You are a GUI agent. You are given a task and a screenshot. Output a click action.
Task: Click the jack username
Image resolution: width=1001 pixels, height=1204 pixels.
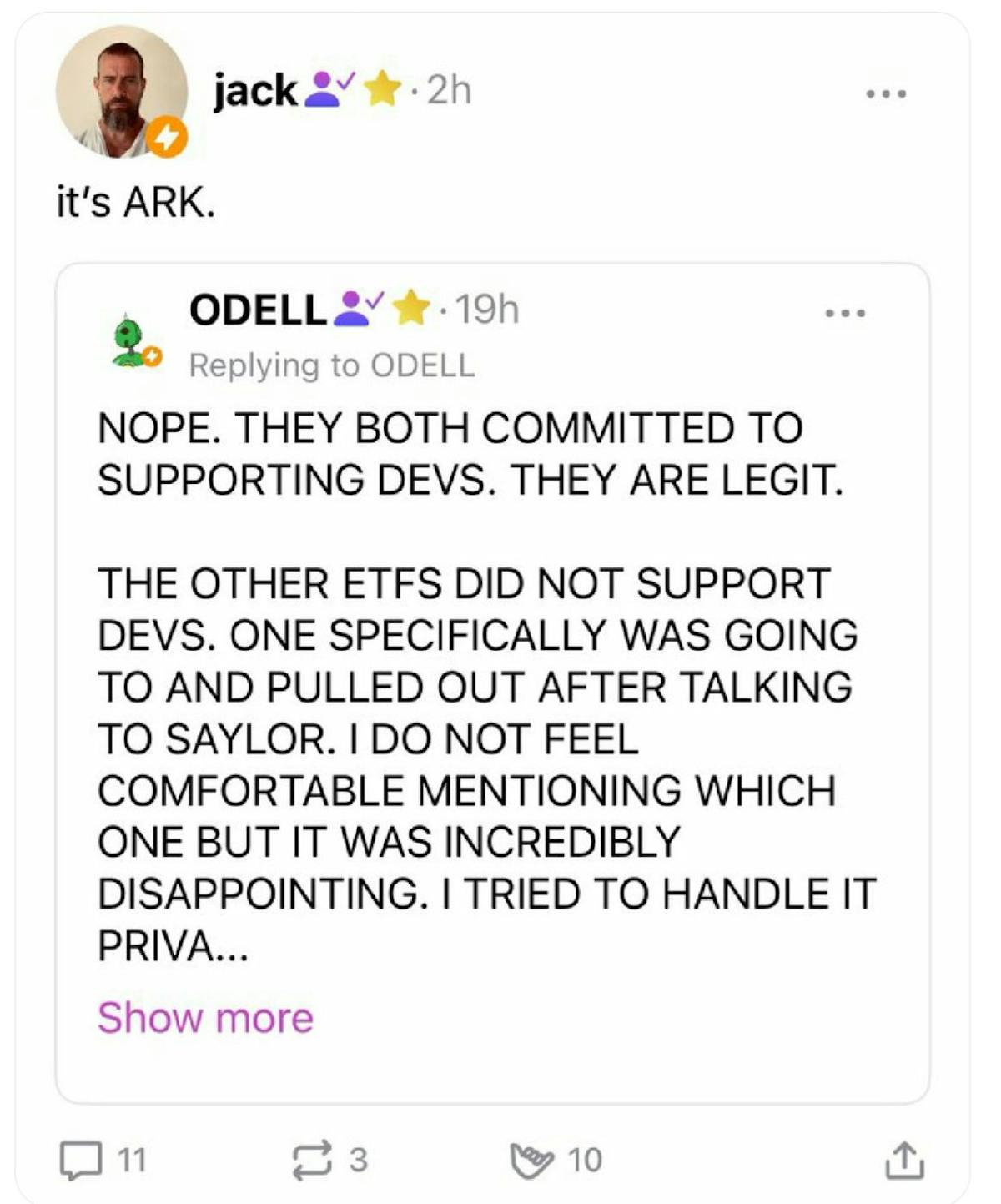tap(255, 90)
